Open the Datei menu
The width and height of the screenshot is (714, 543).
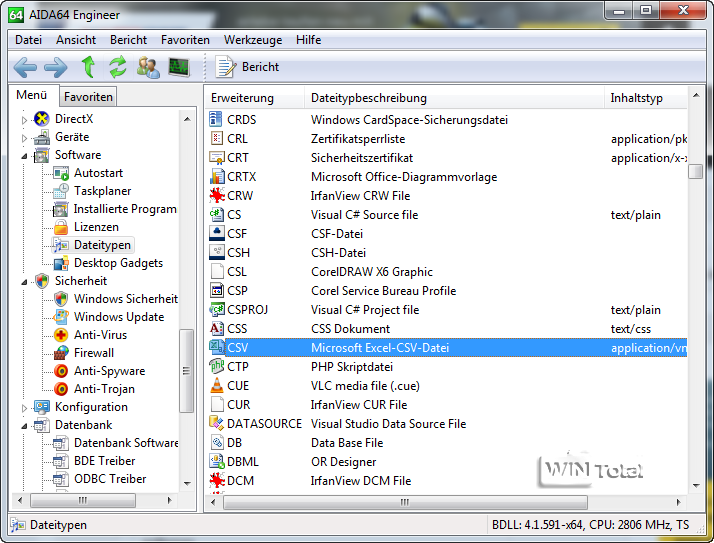[x=28, y=40]
